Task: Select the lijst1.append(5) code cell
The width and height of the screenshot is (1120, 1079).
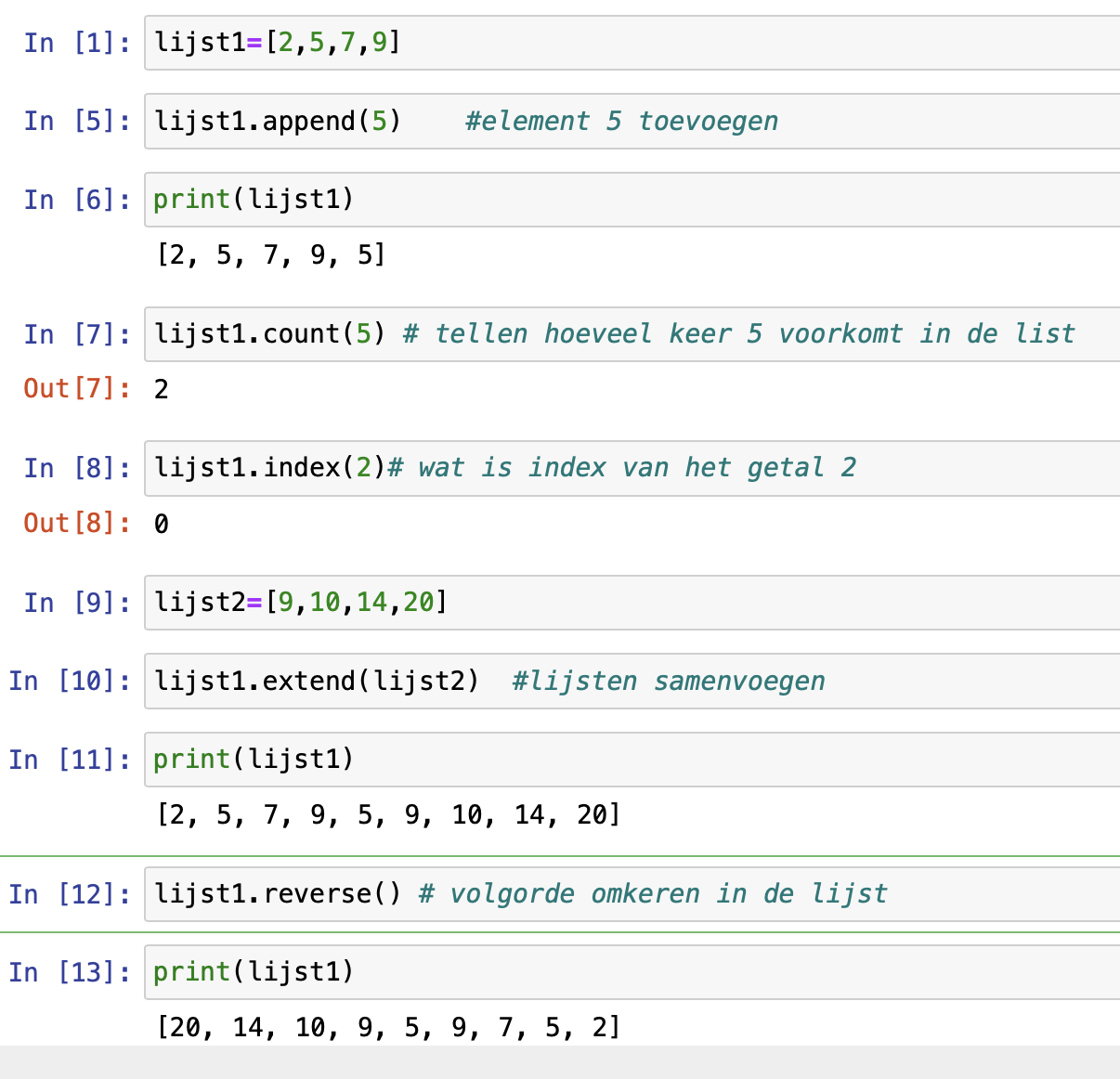Action: (632, 121)
